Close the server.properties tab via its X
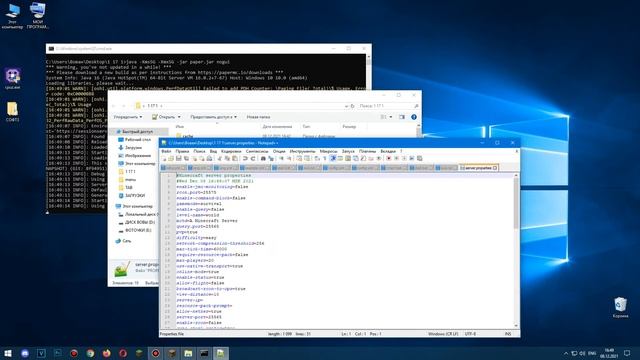This screenshot has height=360, width=640. 495,168
